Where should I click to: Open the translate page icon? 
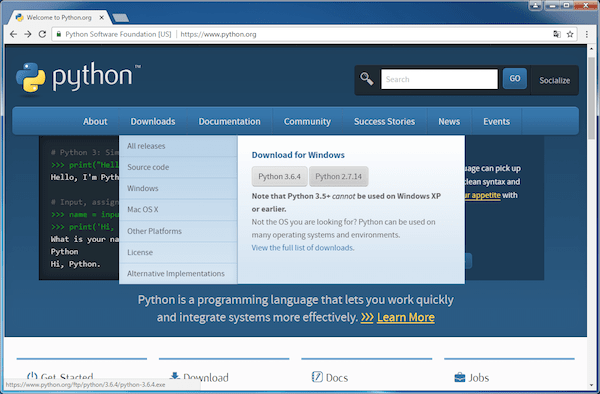point(557,34)
